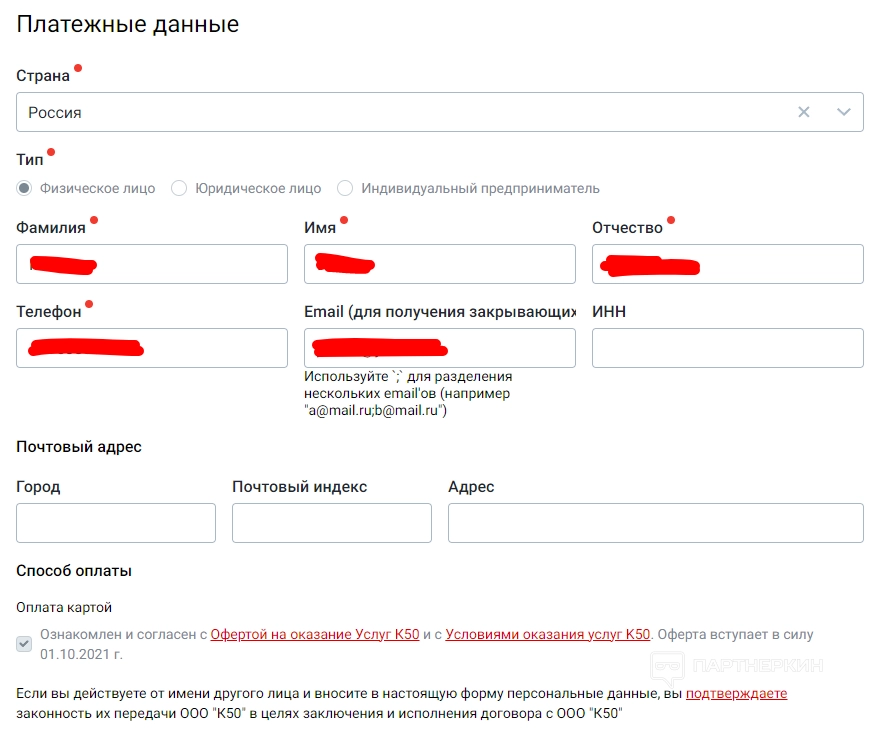
Task: Choose Юридическое лицо radio option
Action: (x=179, y=188)
